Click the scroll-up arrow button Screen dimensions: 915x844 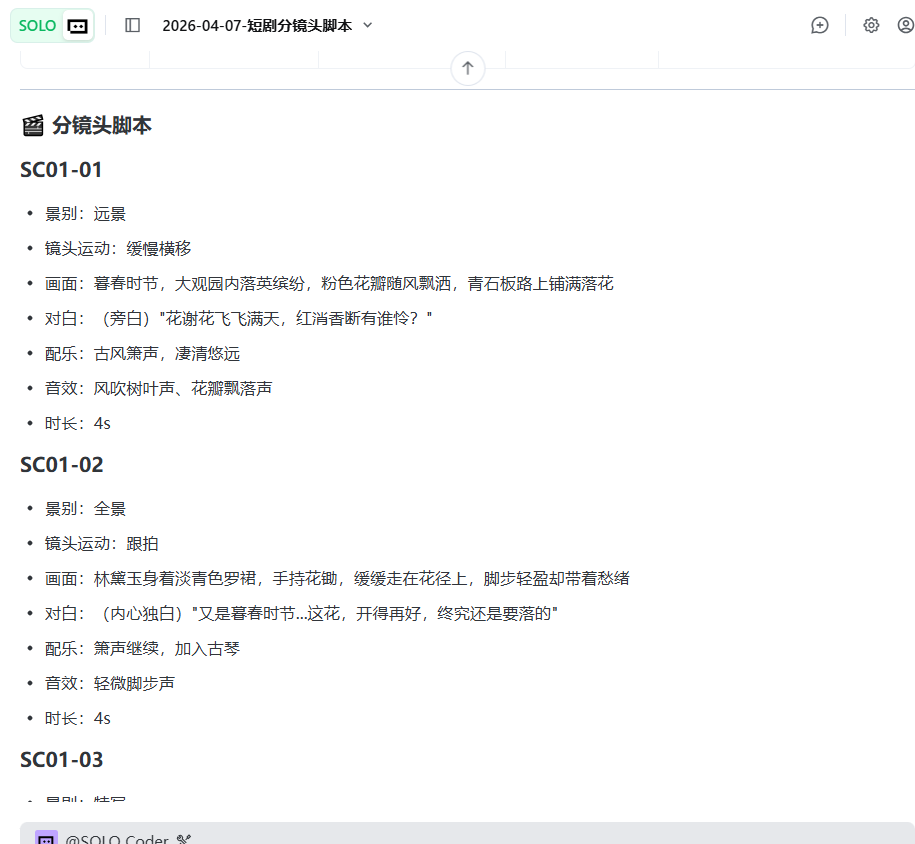point(467,69)
